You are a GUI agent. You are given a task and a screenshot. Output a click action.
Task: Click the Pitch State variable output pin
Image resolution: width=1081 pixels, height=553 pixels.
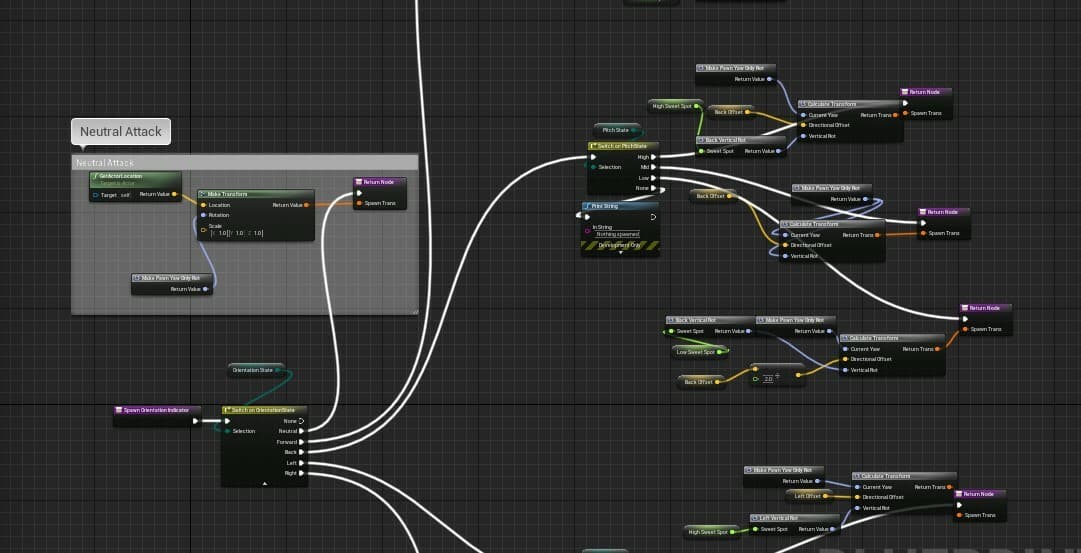click(x=634, y=130)
